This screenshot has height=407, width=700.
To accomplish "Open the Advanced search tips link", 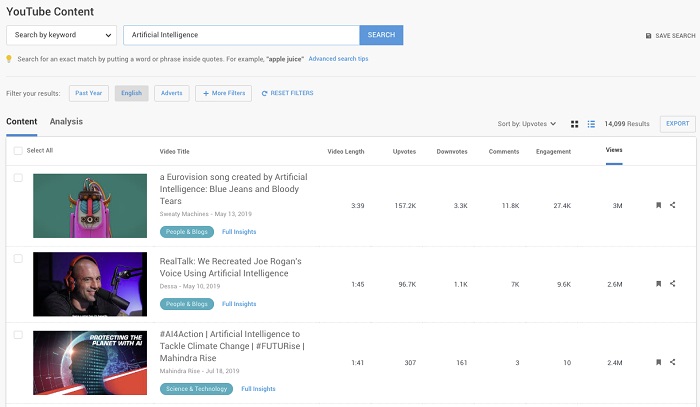I will click(x=338, y=59).
